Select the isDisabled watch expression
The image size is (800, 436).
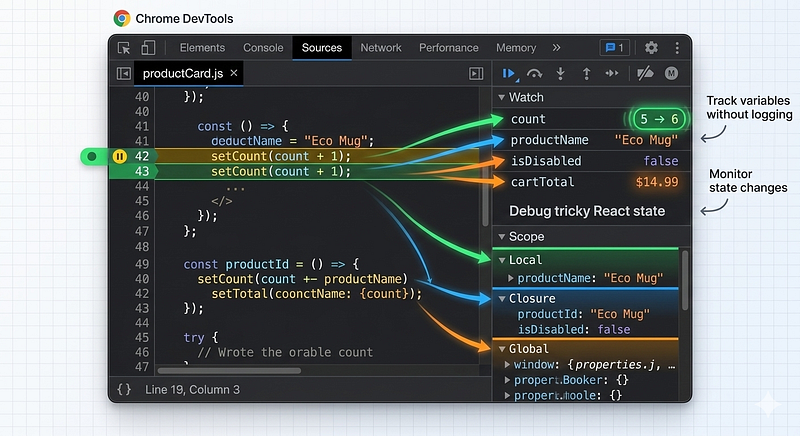pos(546,161)
